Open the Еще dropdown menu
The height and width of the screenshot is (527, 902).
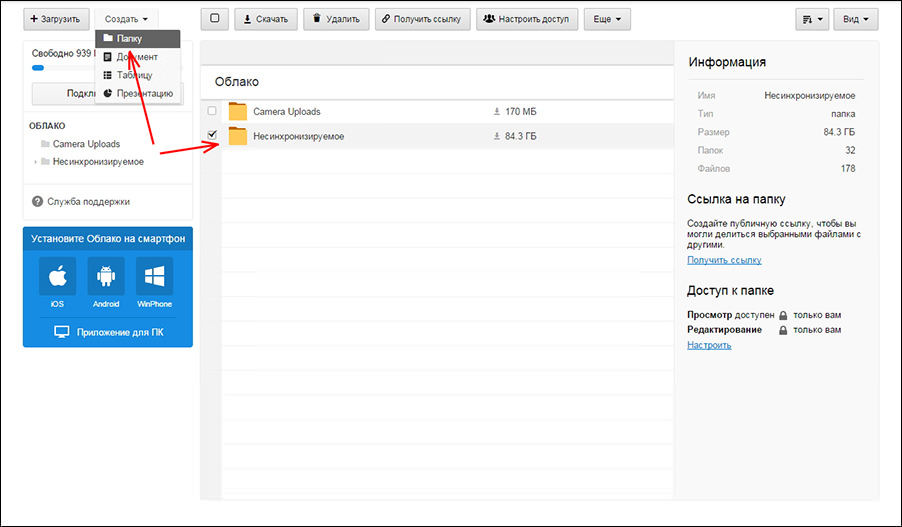(x=608, y=19)
